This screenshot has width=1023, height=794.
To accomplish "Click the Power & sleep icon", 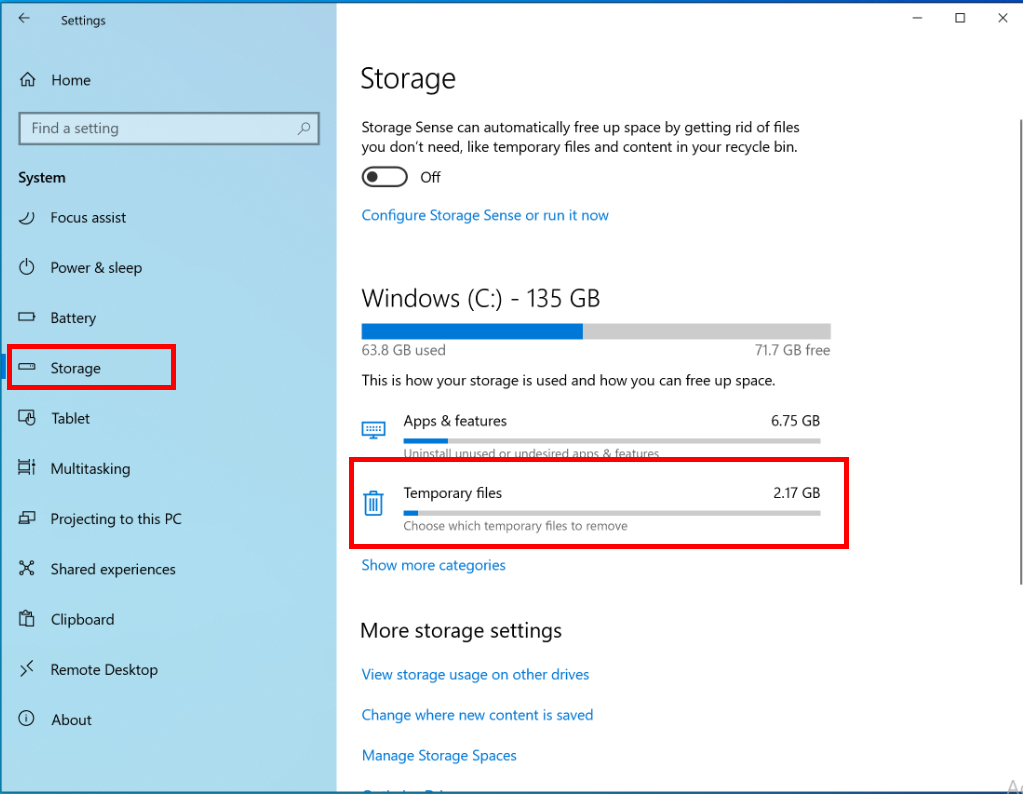I will pyautogui.click(x=28, y=268).
